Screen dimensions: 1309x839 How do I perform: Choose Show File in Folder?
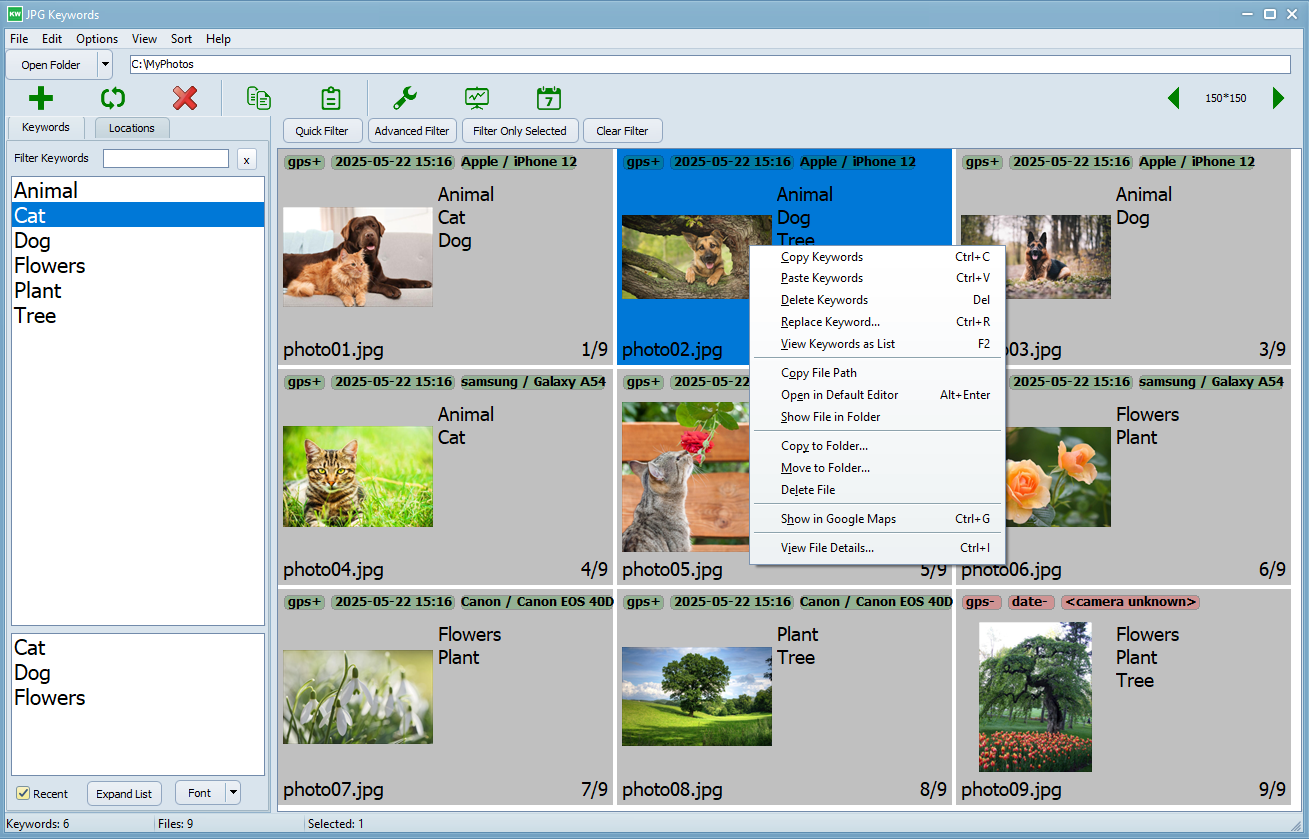(877, 417)
